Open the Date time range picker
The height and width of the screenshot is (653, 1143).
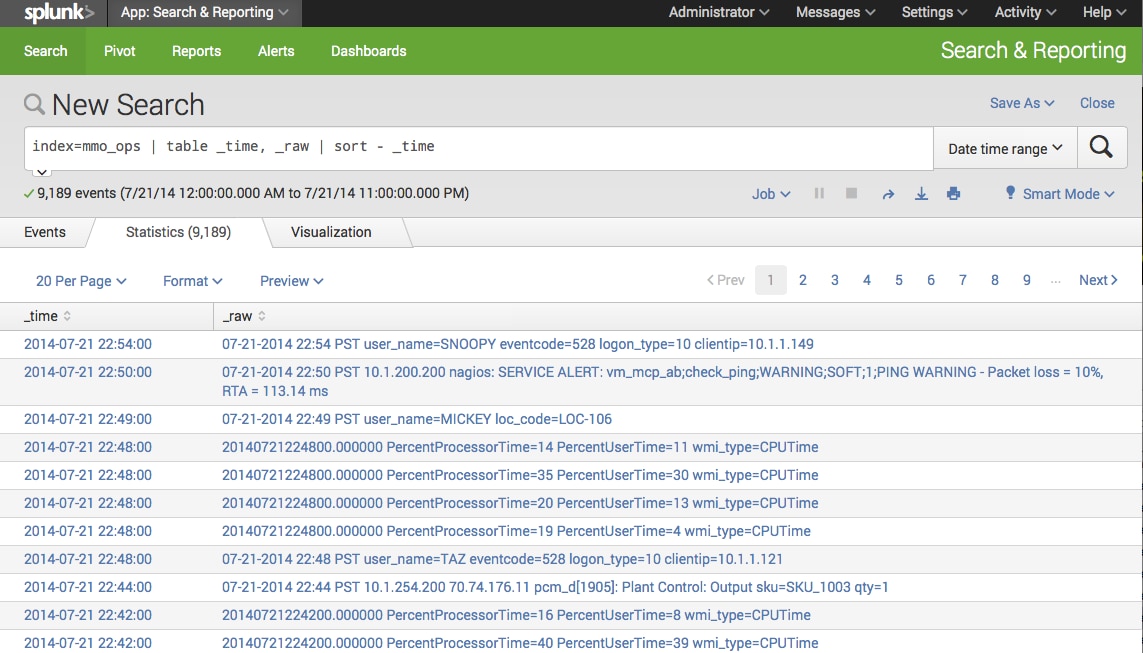(x=1004, y=149)
